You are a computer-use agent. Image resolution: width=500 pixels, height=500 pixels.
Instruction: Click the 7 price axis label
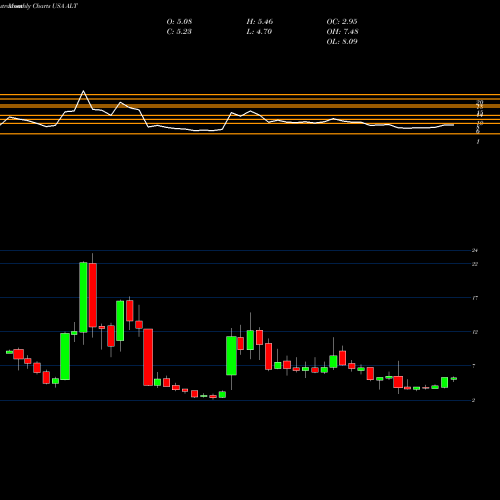[x=474, y=366]
